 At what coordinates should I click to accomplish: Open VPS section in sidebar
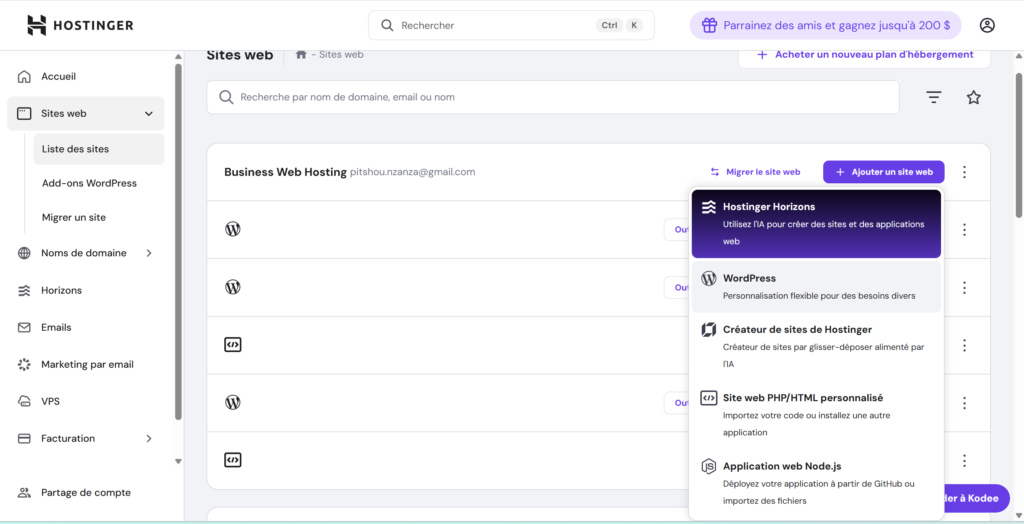[50, 401]
